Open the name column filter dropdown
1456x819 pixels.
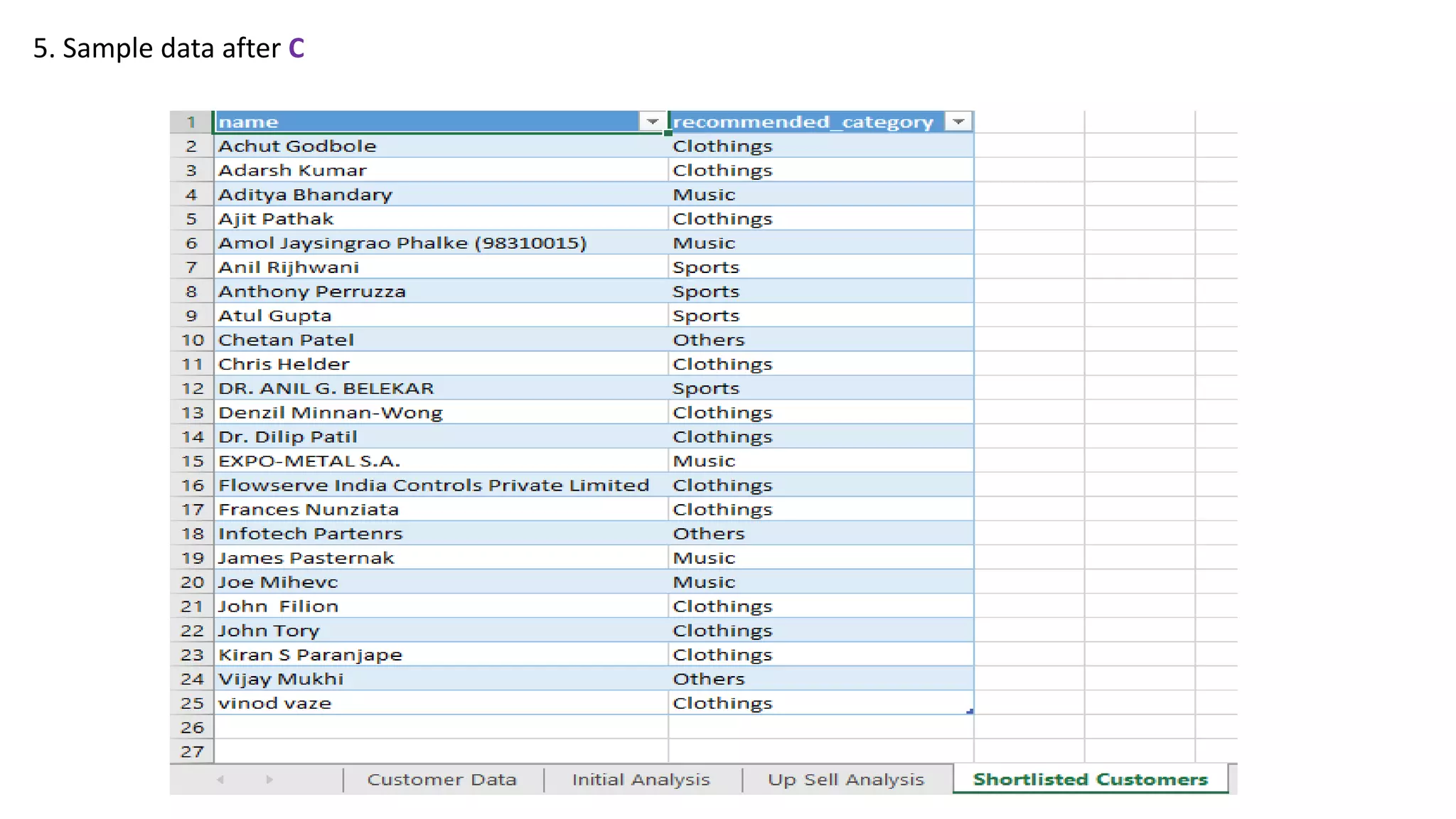point(652,122)
